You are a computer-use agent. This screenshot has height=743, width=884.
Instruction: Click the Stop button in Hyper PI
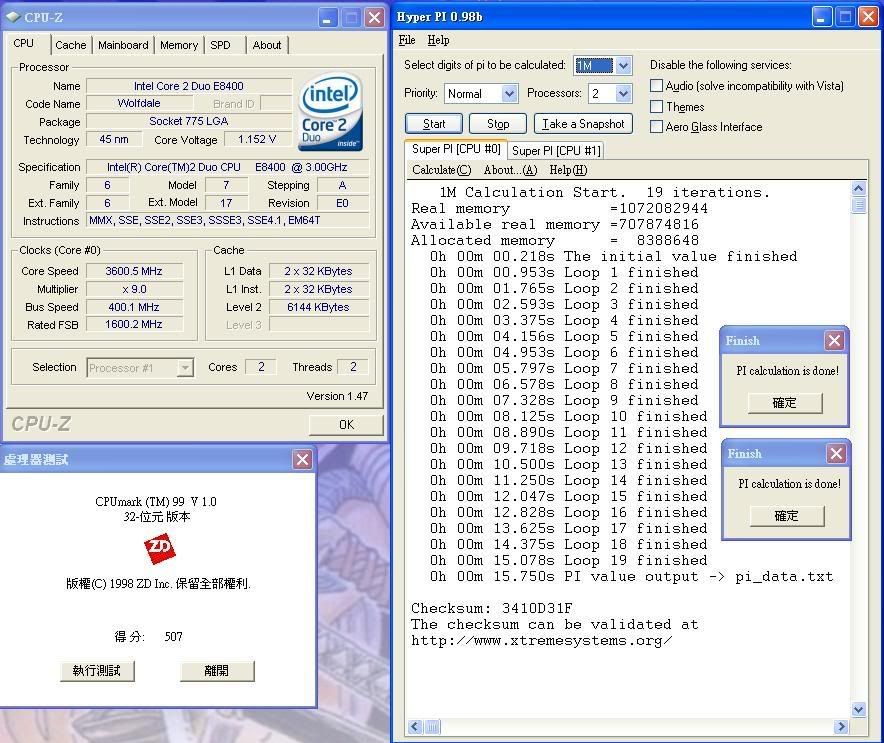pos(498,124)
